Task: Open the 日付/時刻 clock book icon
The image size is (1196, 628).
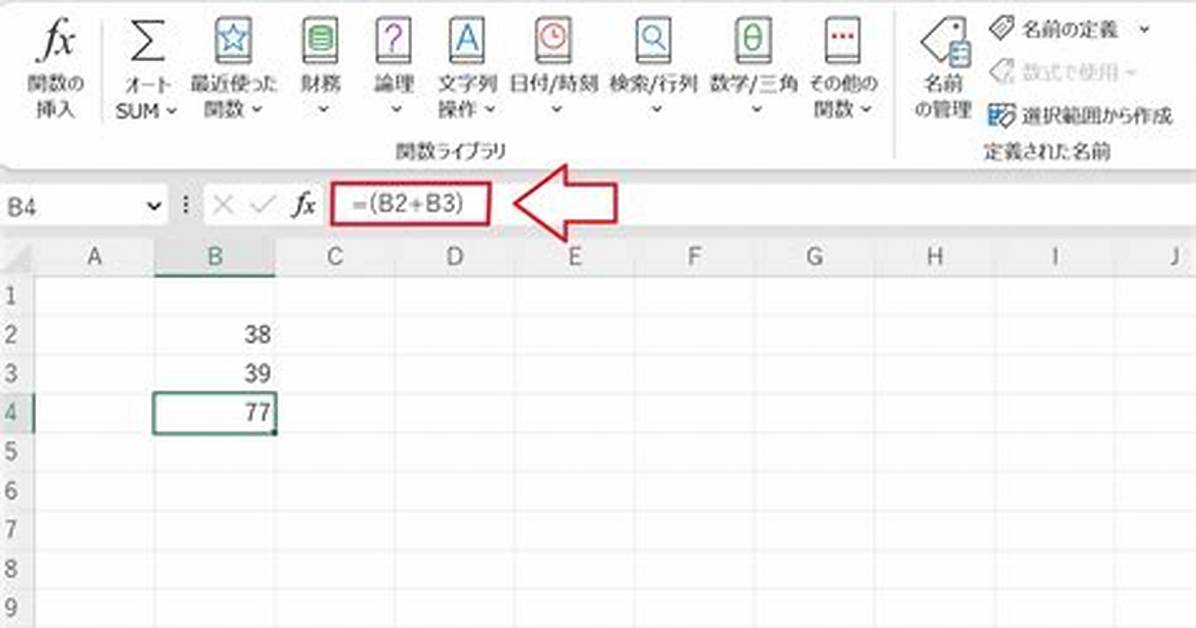Action: tap(554, 40)
